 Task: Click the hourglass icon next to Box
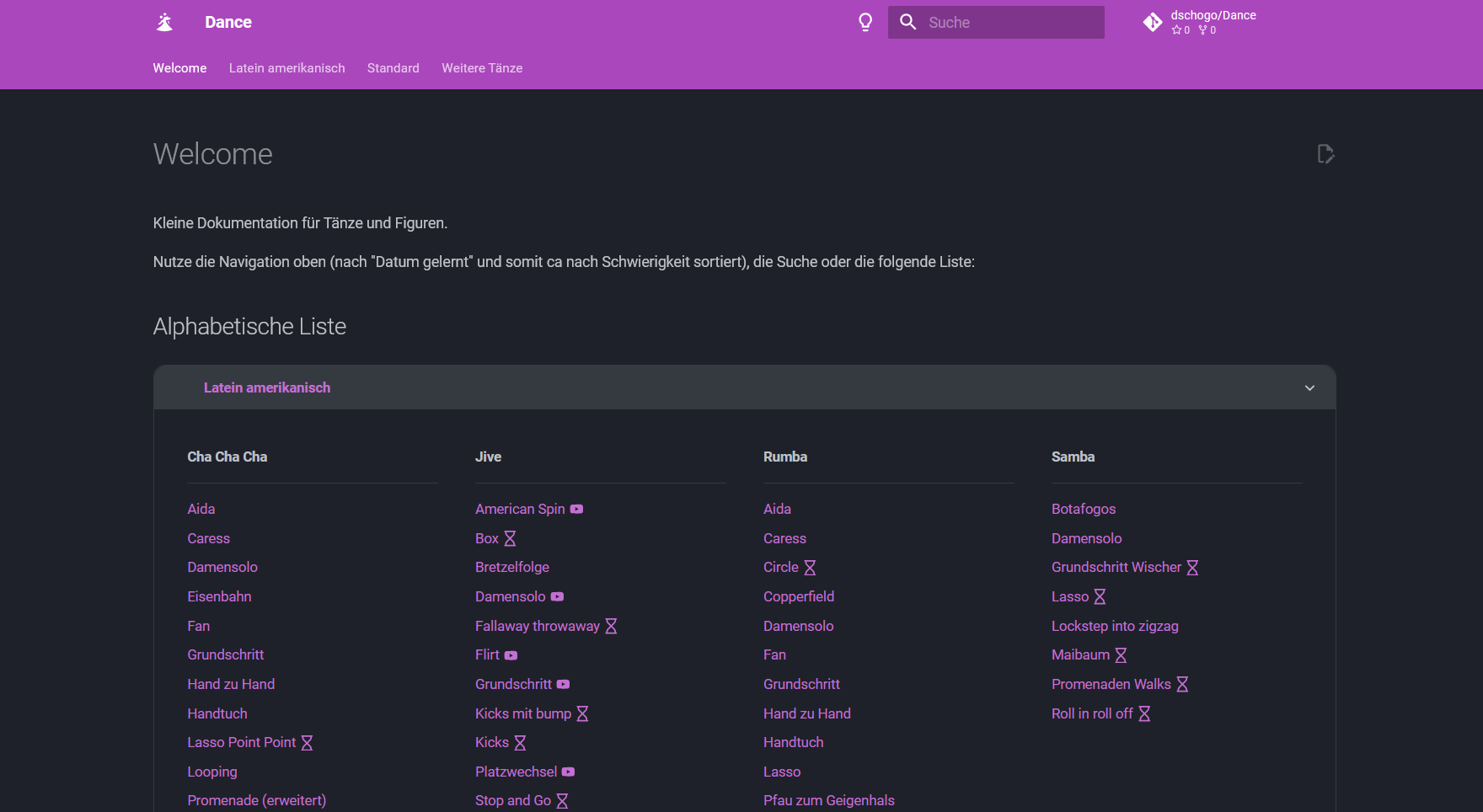pyautogui.click(x=510, y=538)
